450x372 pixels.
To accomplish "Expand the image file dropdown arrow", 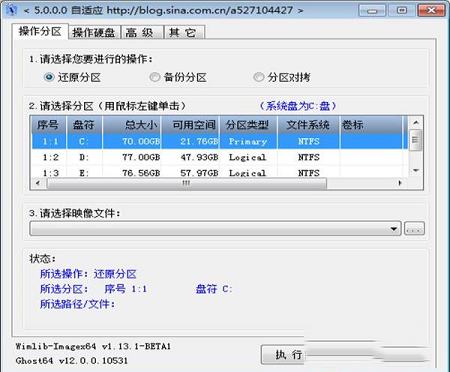I will pyautogui.click(x=394, y=229).
